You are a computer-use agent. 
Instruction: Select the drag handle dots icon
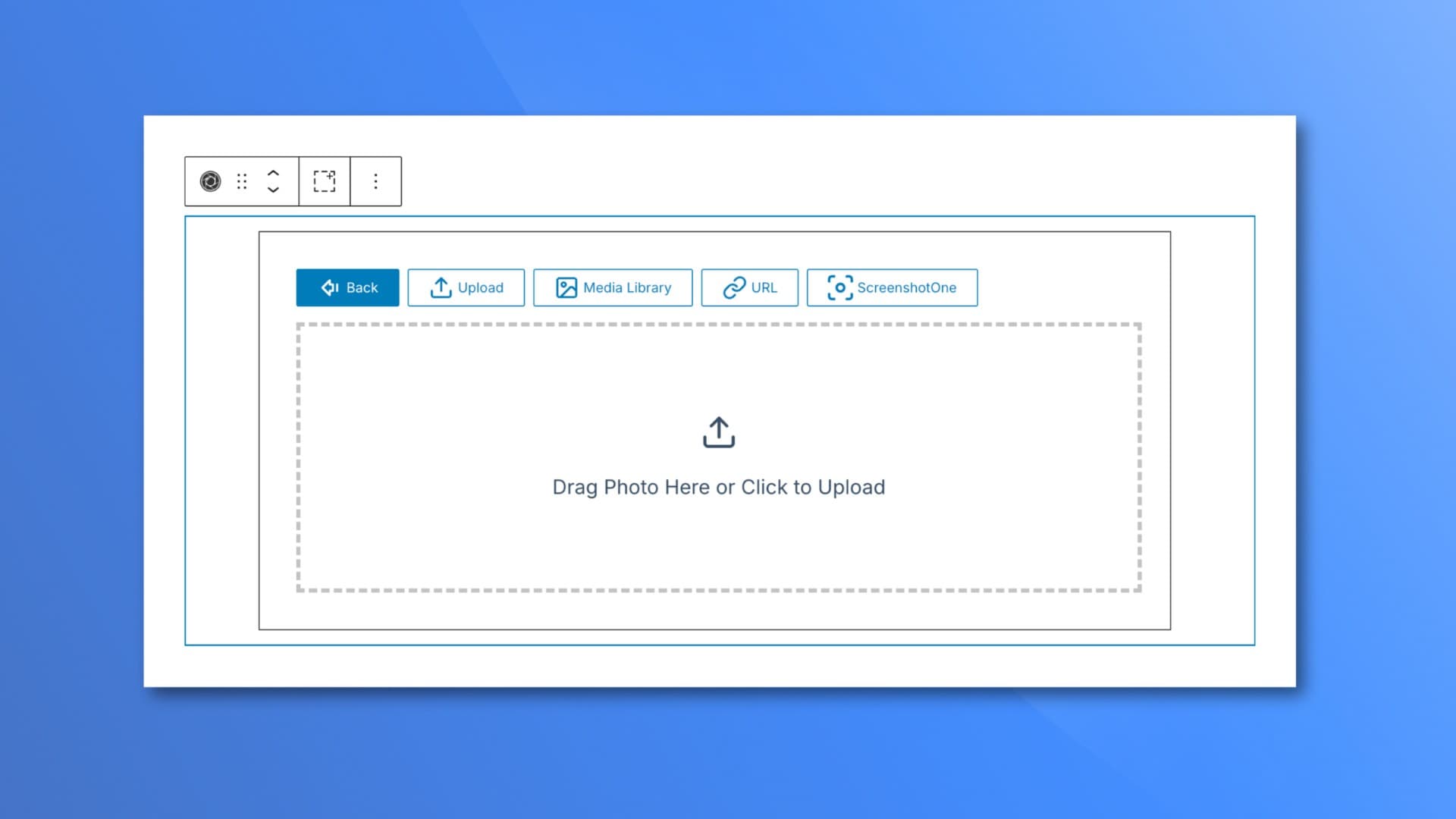point(241,181)
